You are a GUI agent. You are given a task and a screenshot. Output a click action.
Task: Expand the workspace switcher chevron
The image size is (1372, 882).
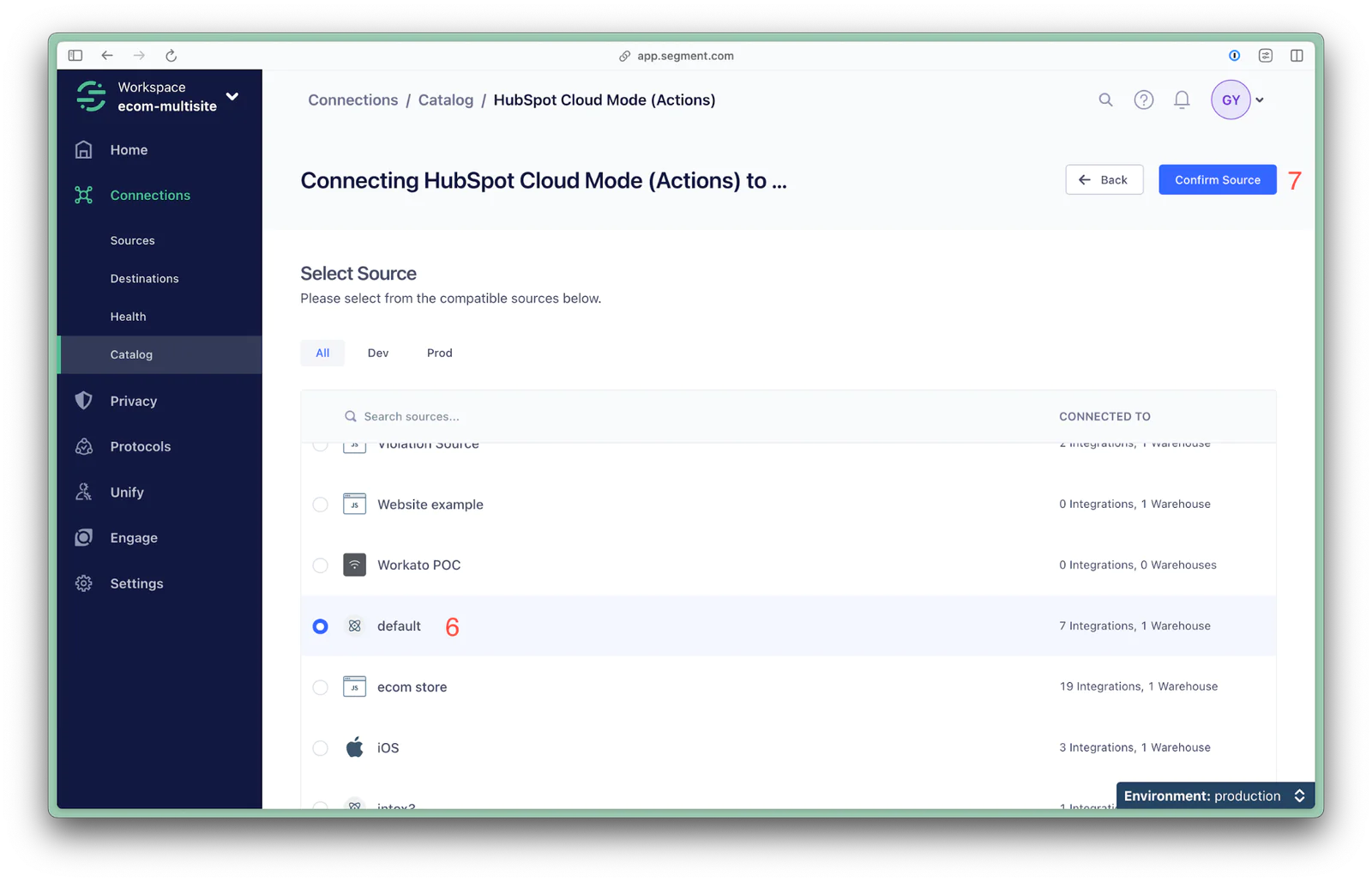coord(232,96)
